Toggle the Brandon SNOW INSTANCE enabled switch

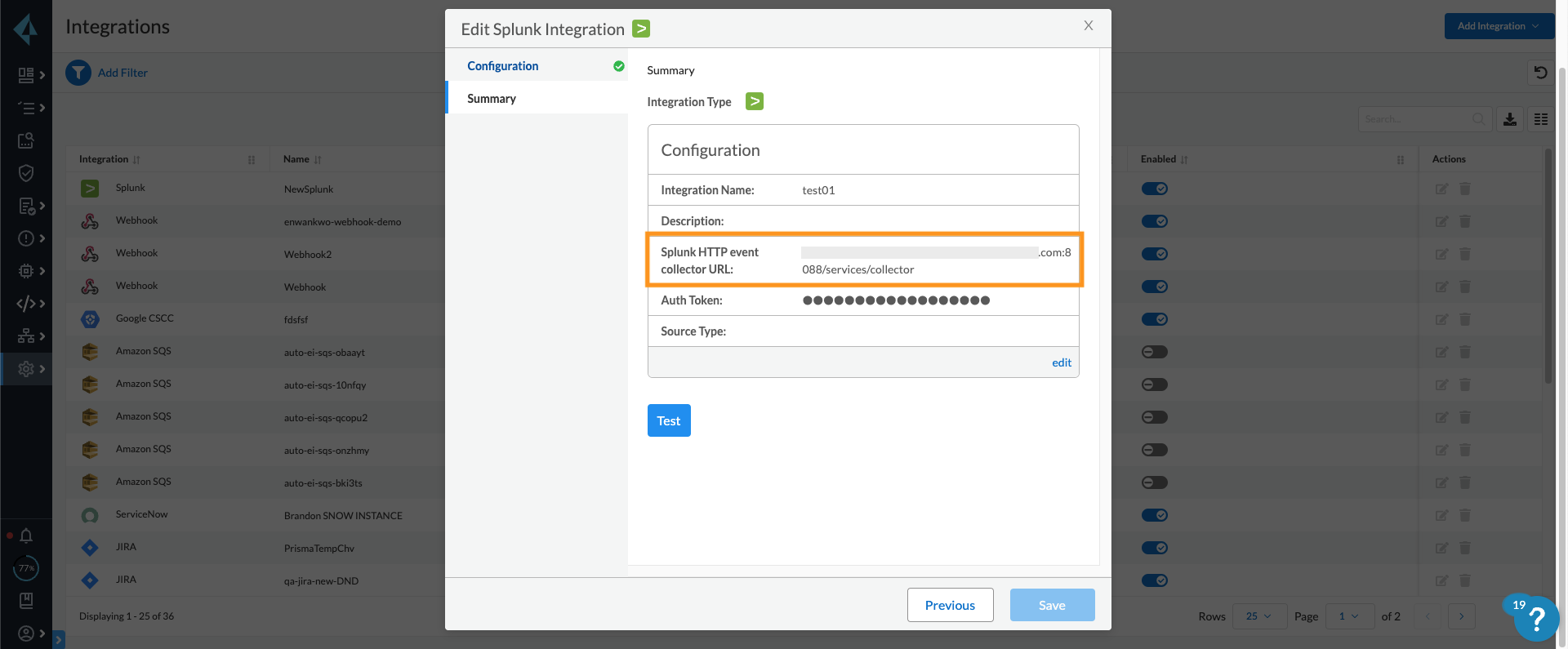(x=1154, y=515)
